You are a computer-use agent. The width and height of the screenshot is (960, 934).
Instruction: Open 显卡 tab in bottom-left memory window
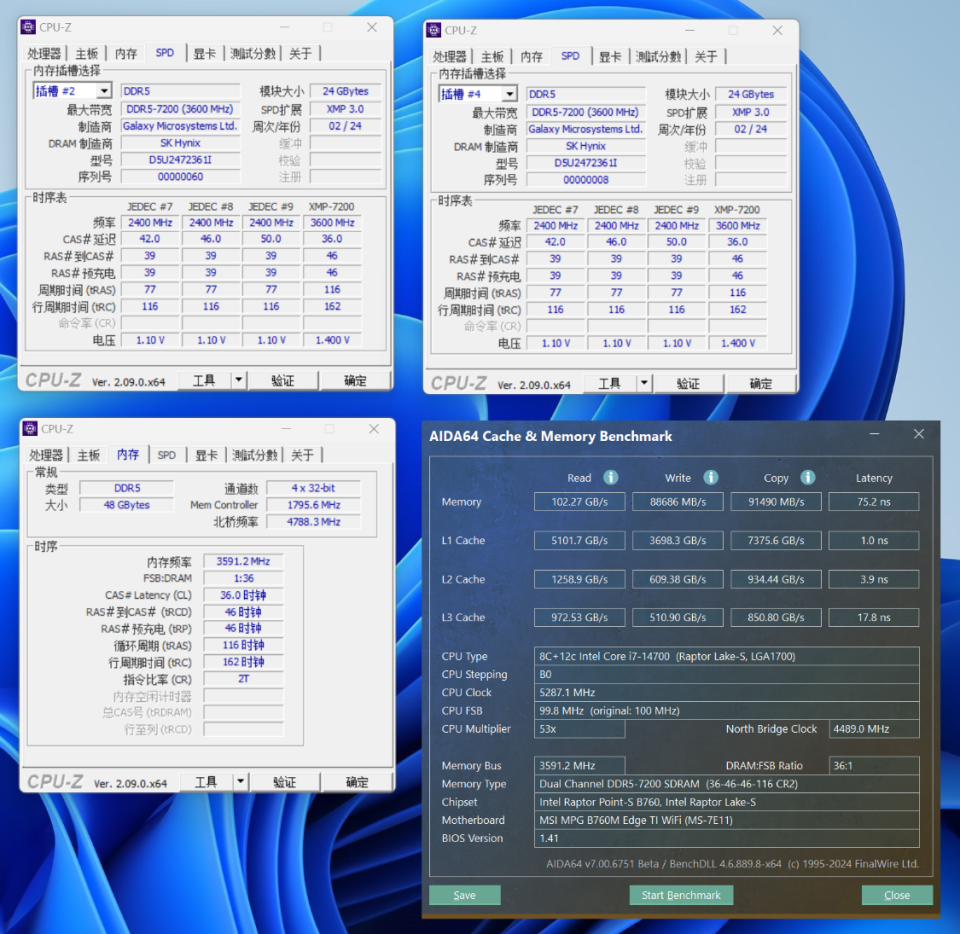(206, 455)
